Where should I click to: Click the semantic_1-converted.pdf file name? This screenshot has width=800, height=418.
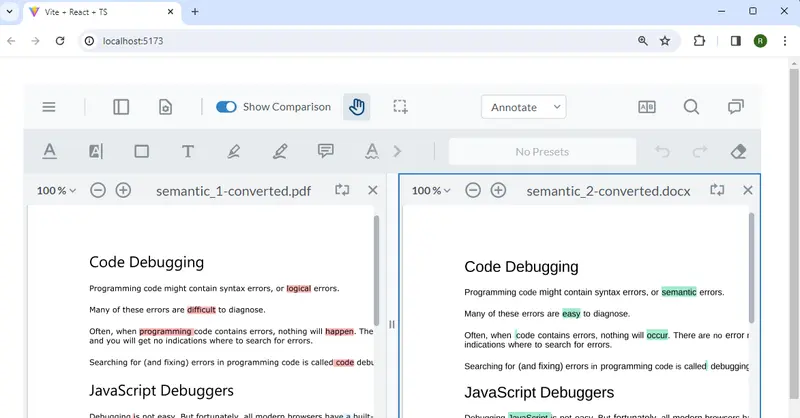pyautogui.click(x=233, y=191)
